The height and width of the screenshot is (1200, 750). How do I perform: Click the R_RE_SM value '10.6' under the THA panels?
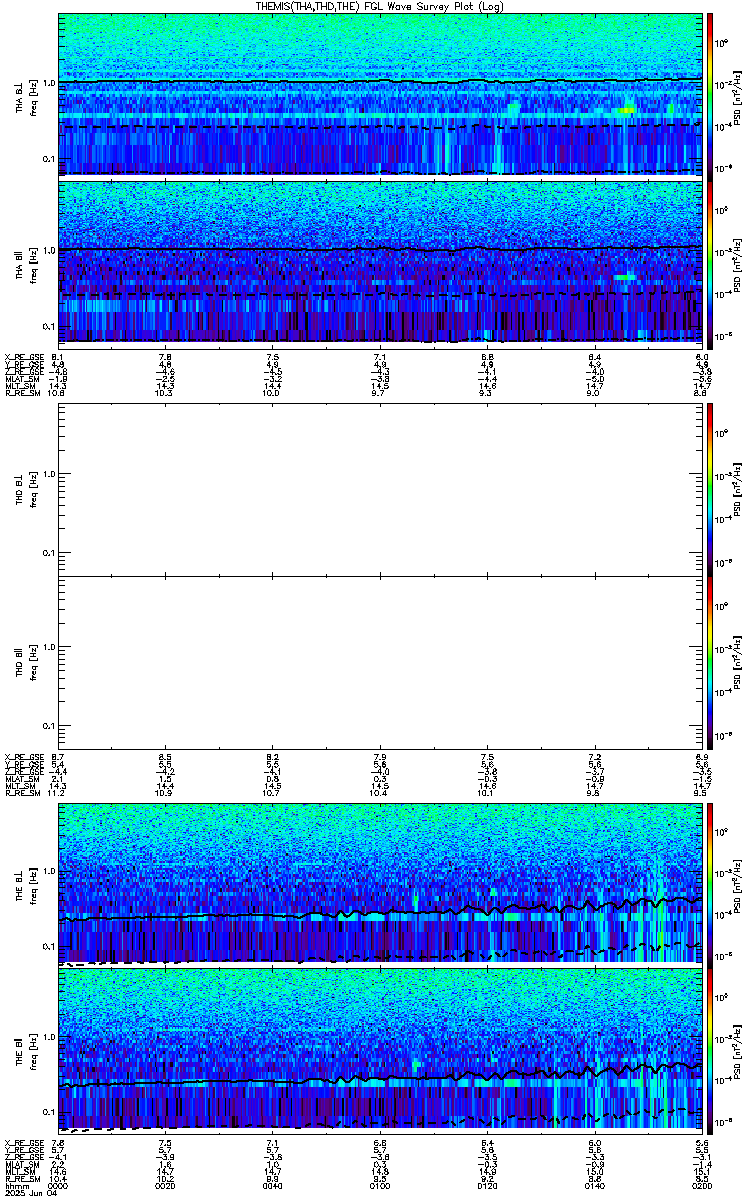coord(58,394)
